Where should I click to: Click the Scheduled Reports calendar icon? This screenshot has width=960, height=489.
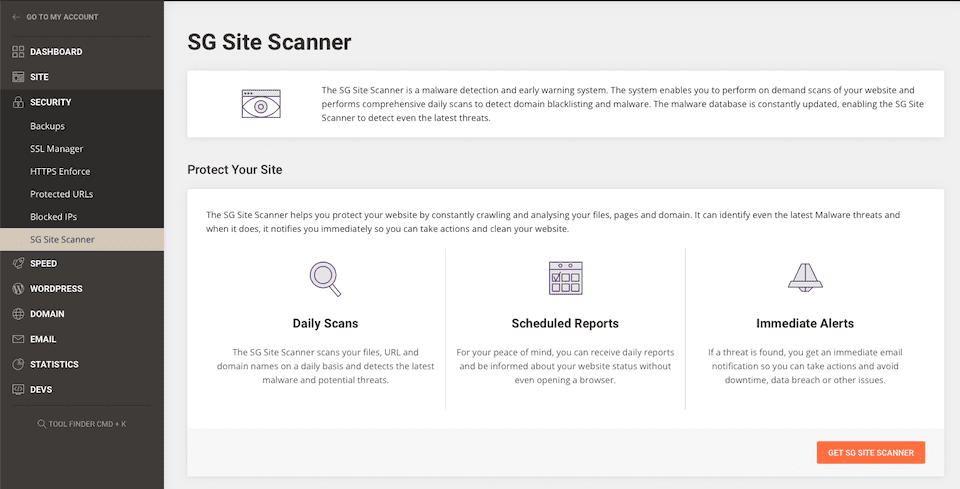click(566, 278)
